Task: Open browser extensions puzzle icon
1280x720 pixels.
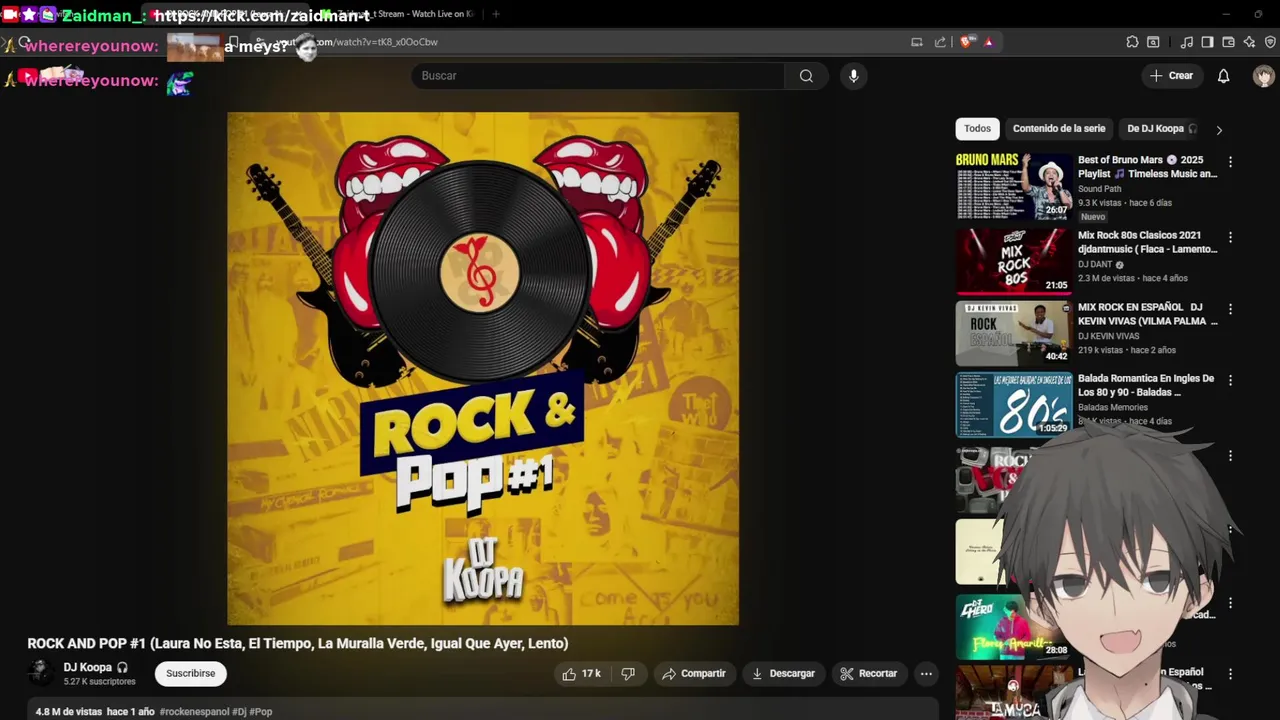Action: click(x=1132, y=42)
